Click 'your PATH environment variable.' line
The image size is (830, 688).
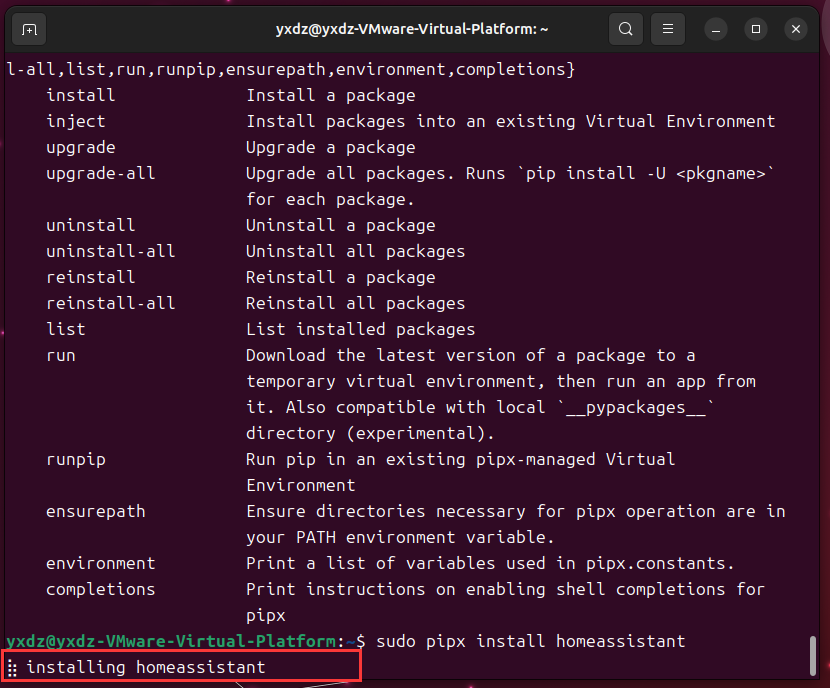(x=400, y=537)
